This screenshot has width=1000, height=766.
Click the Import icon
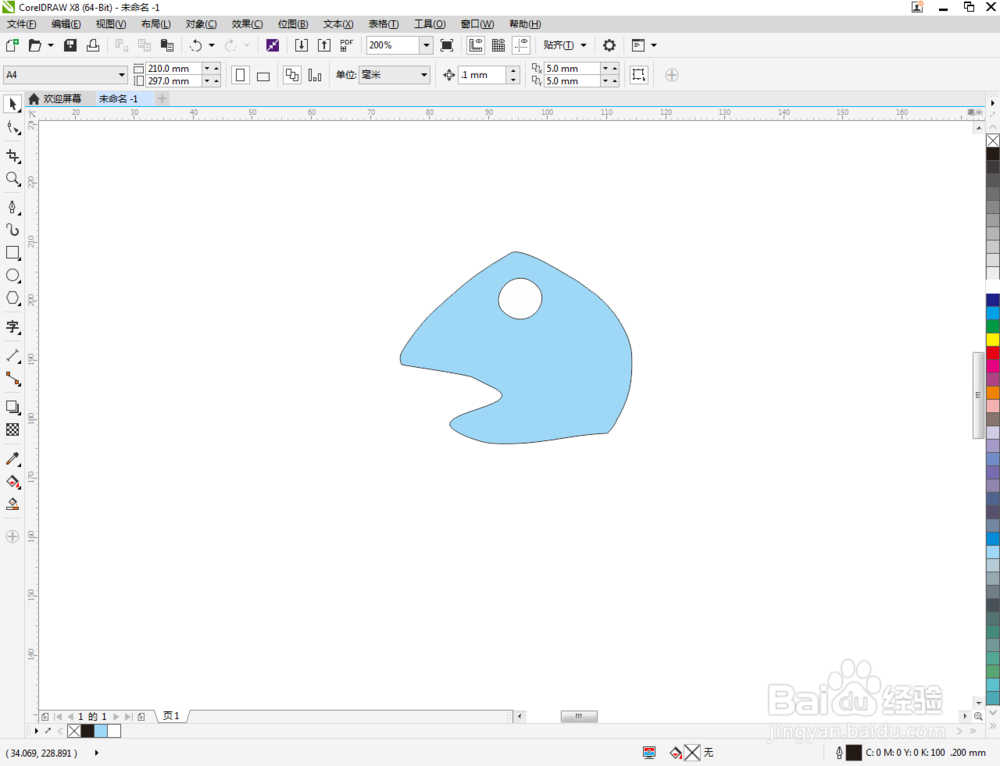pyautogui.click(x=301, y=45)
